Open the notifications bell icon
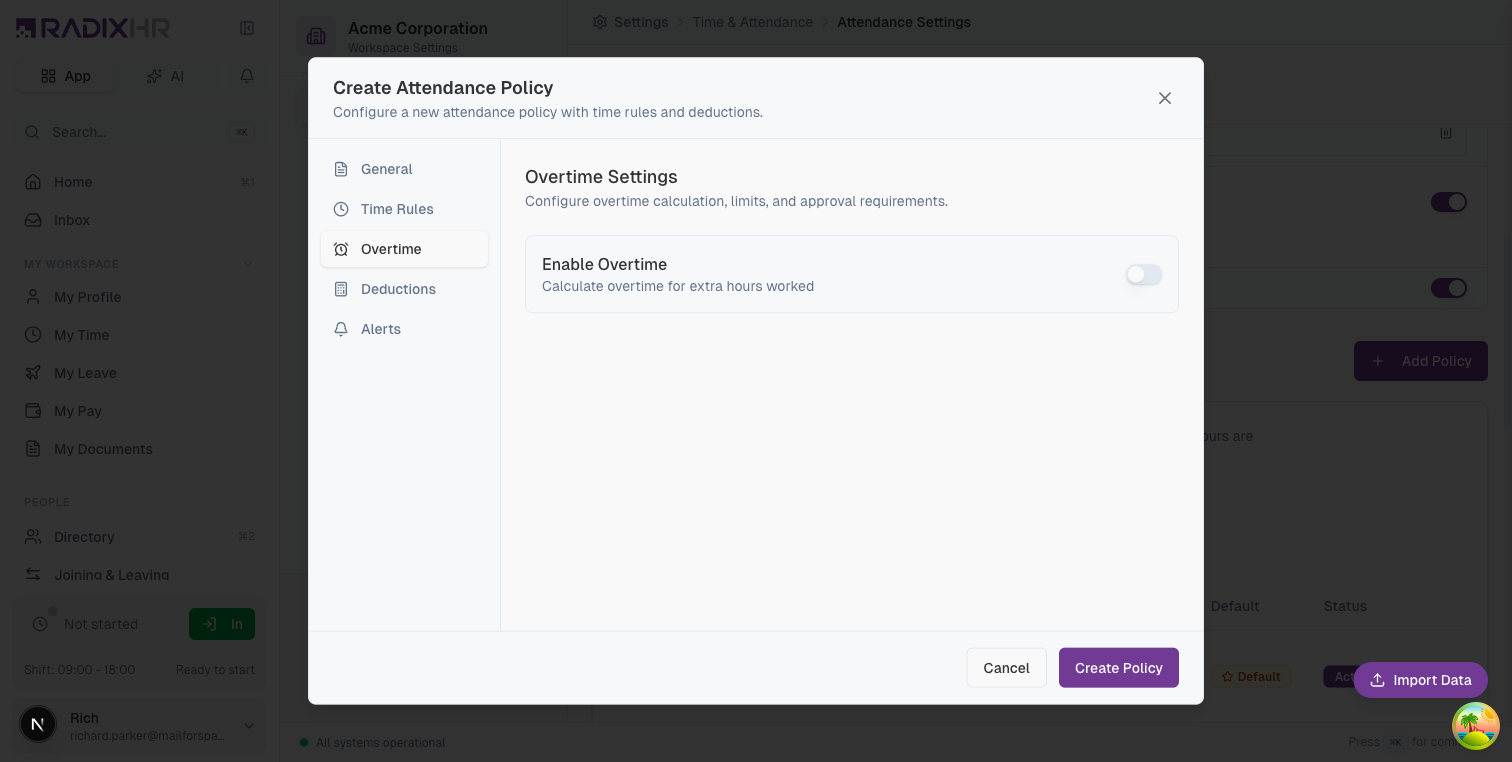This screenshot has width=1512, height=762. click(247, 76)
